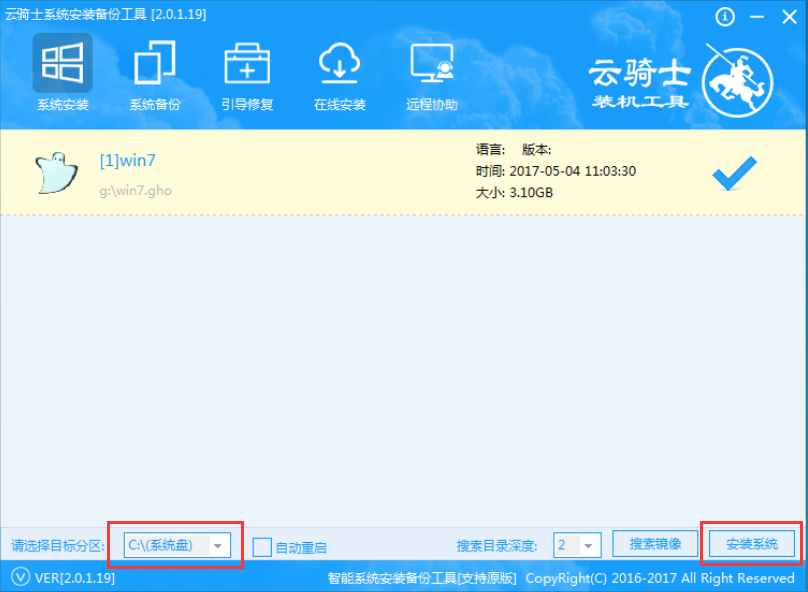Viewport: 808px width, 592px height.
Task: Close the 云骑士 installer window
Action: [x=786, y=17]
